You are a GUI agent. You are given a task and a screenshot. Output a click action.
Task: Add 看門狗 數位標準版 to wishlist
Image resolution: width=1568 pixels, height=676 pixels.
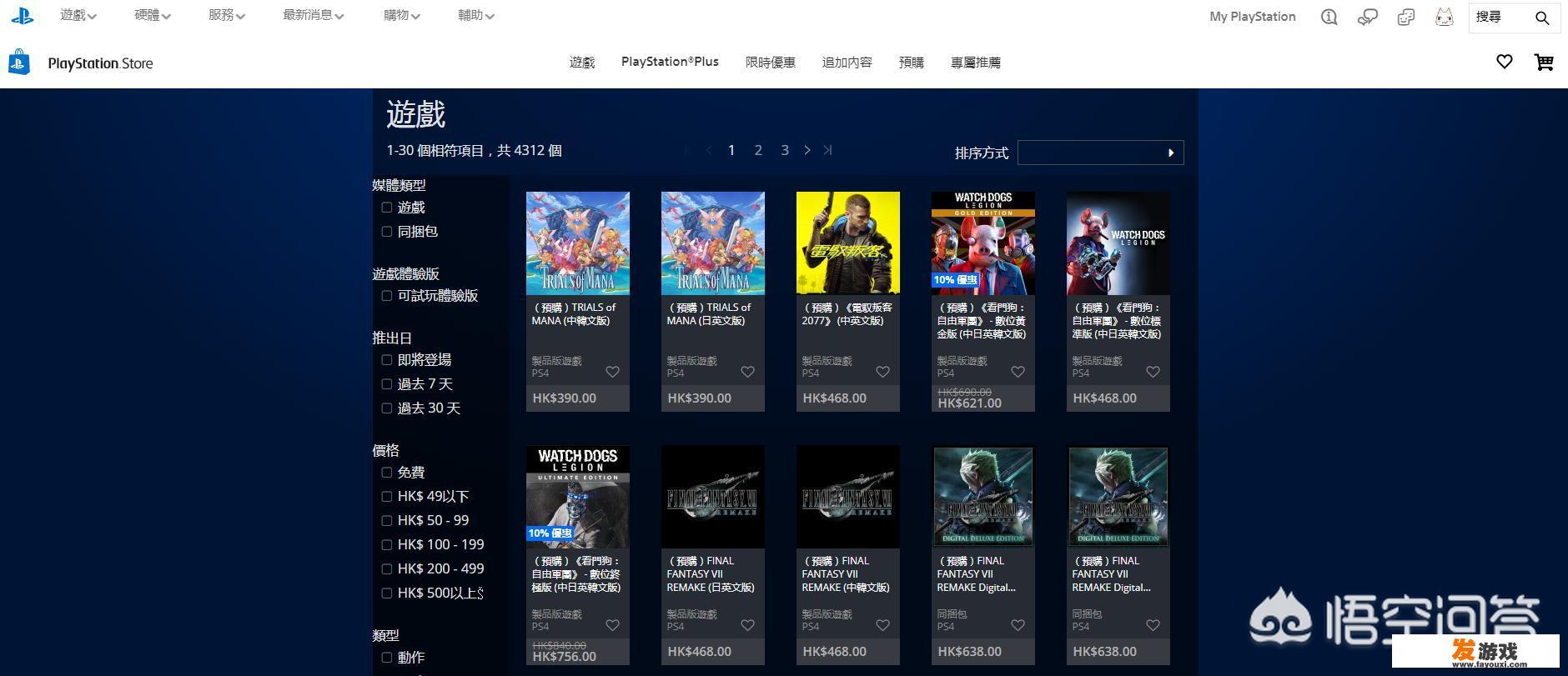[1153, 372]
